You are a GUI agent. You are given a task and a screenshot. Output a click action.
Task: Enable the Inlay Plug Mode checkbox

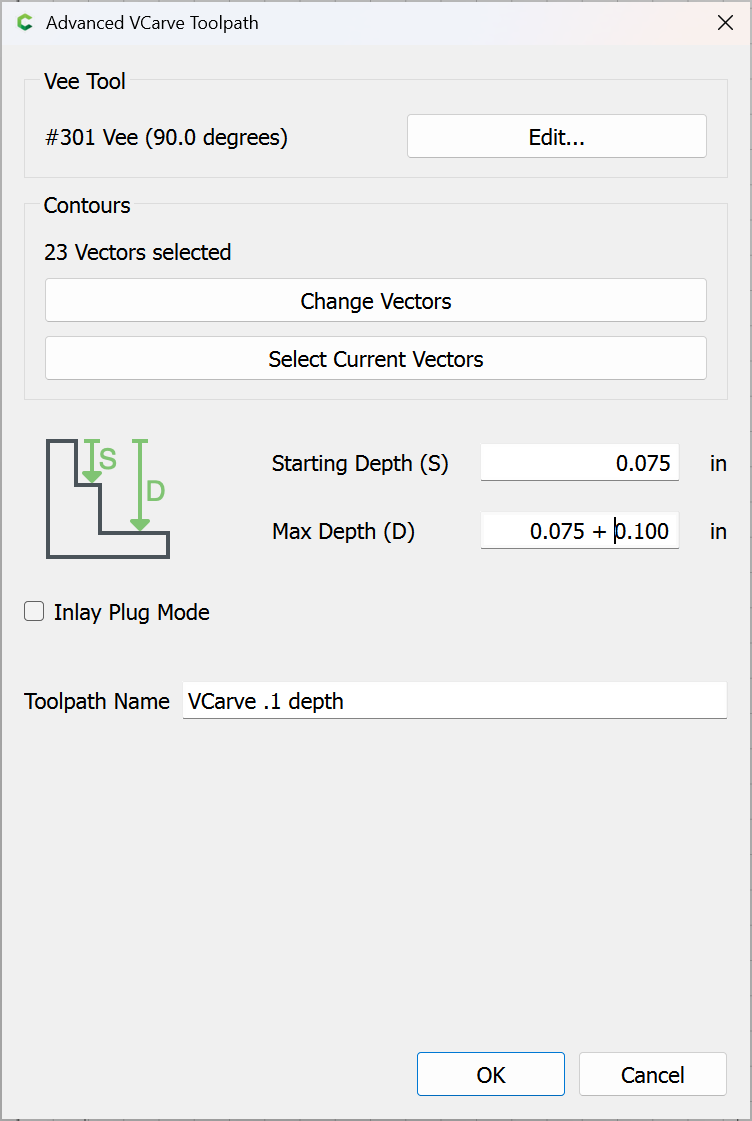click(x=35, y=612)
